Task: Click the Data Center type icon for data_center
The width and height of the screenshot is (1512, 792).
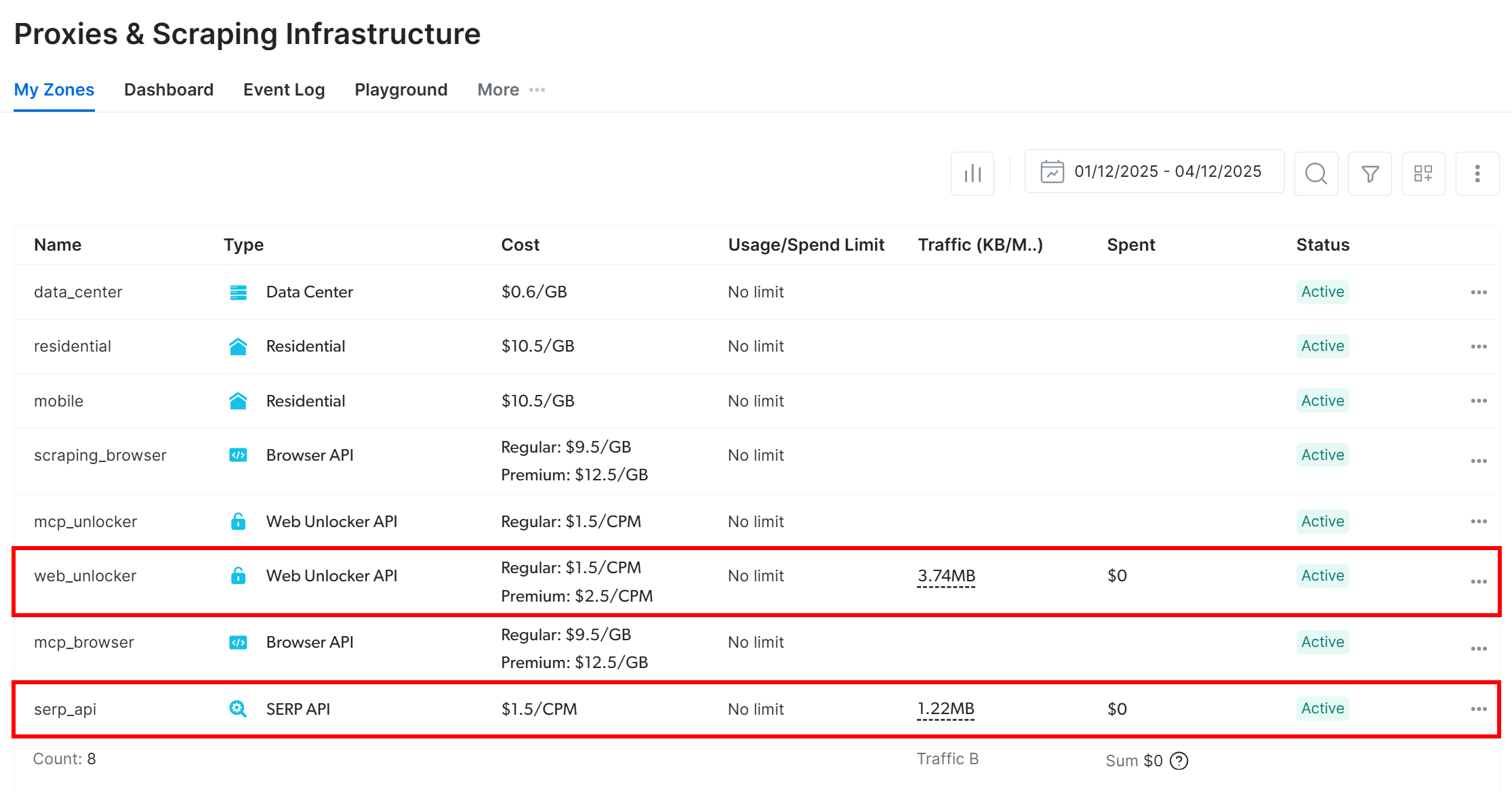Action: 238,291
